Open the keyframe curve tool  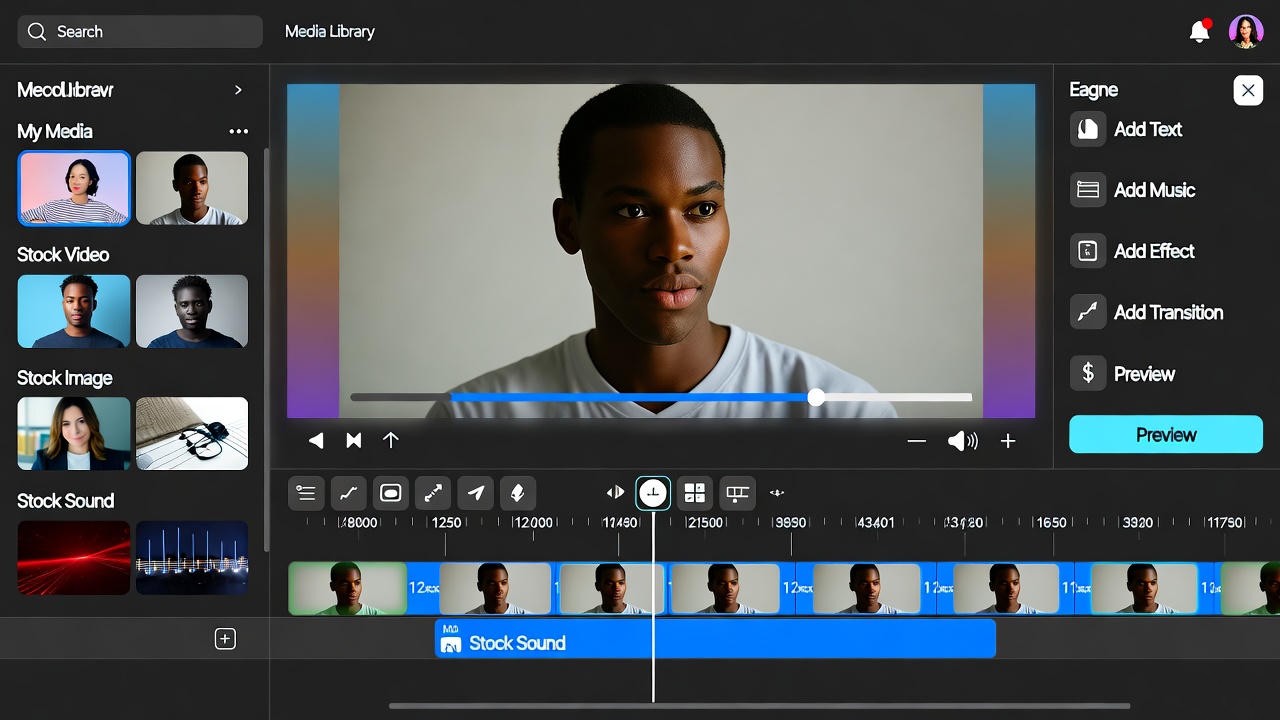pyautogui.click(x=348, y=492)
